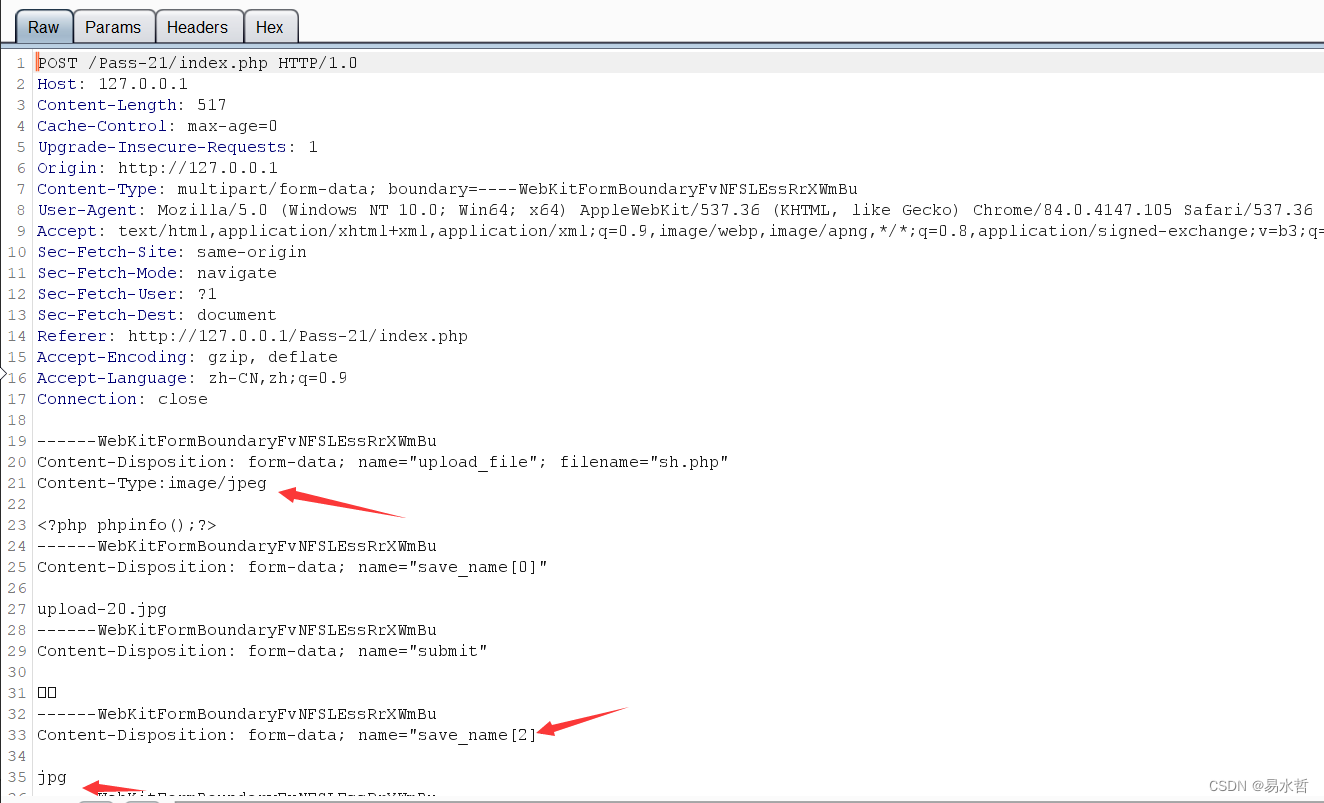Click the POST /Pass-21/index.php request line

(197, 63)
